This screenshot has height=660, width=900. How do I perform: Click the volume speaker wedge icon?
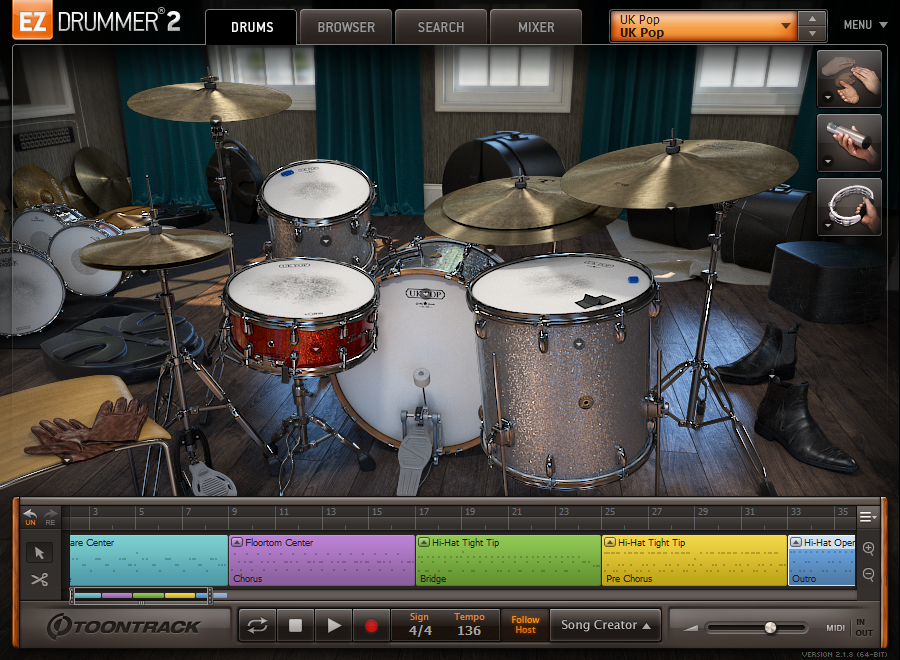point(690,628)
